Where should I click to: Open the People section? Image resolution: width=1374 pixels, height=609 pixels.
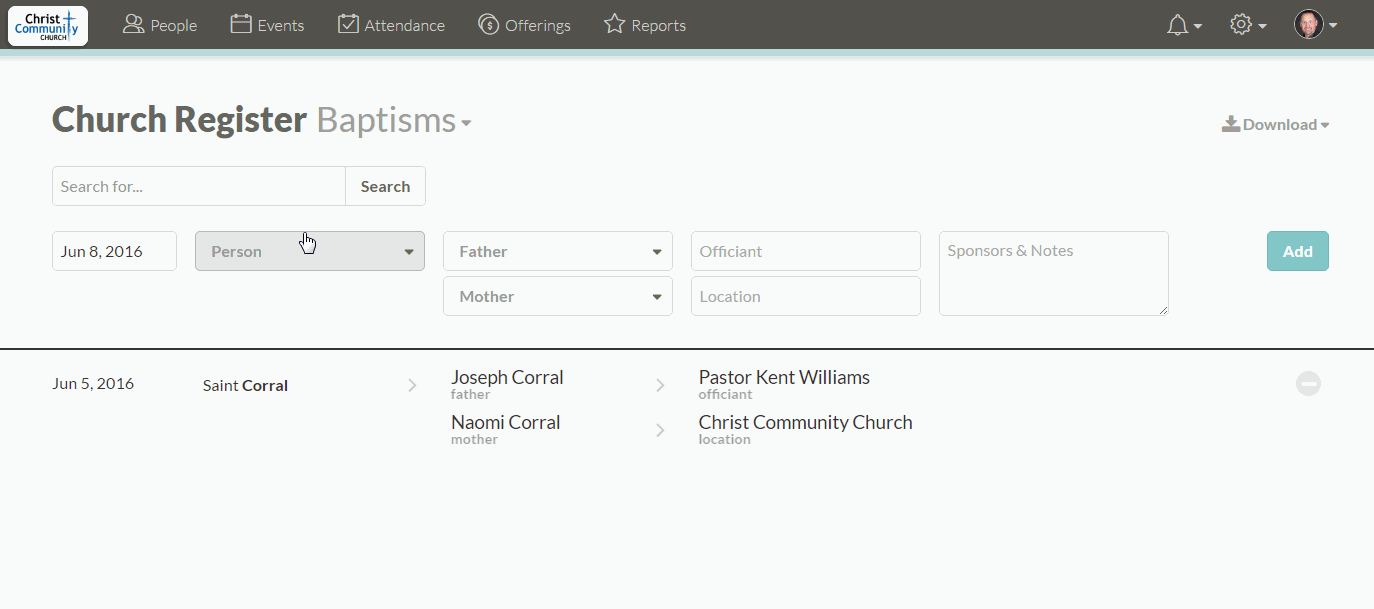click(x=160, y=25)
